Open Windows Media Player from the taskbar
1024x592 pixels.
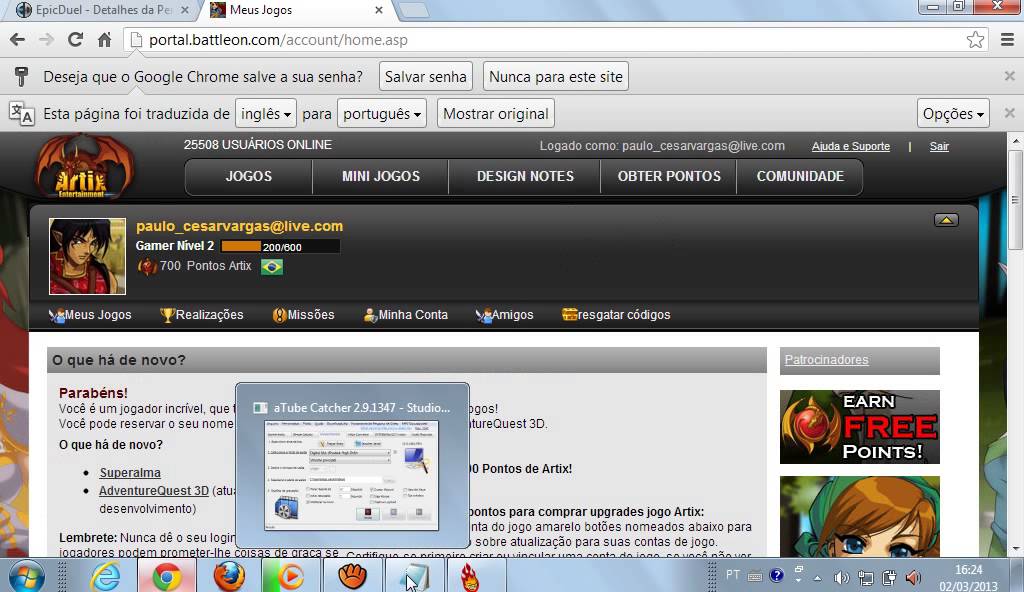click(291, 577)
